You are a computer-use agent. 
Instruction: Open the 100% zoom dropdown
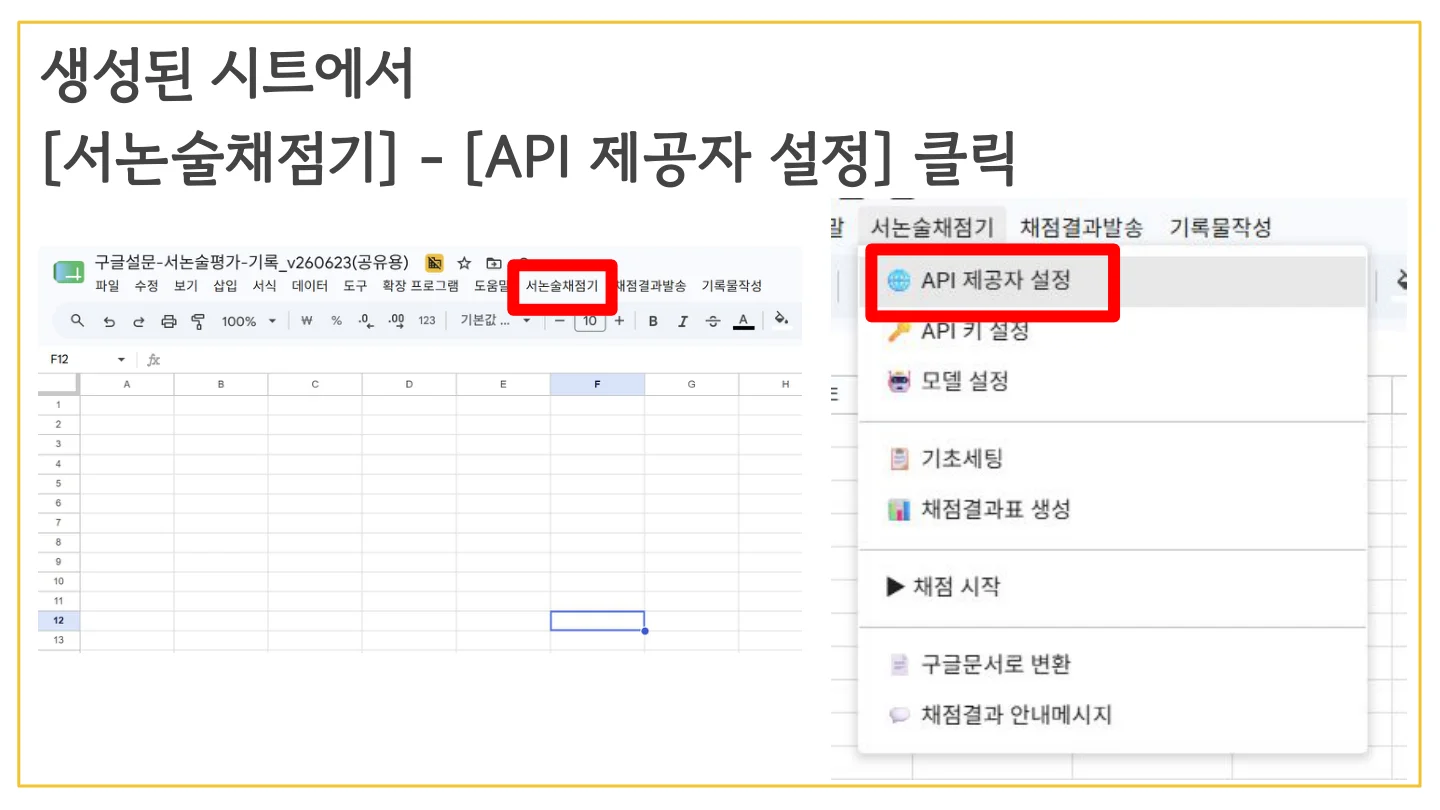pyautogui.click(x=248, y=321)
